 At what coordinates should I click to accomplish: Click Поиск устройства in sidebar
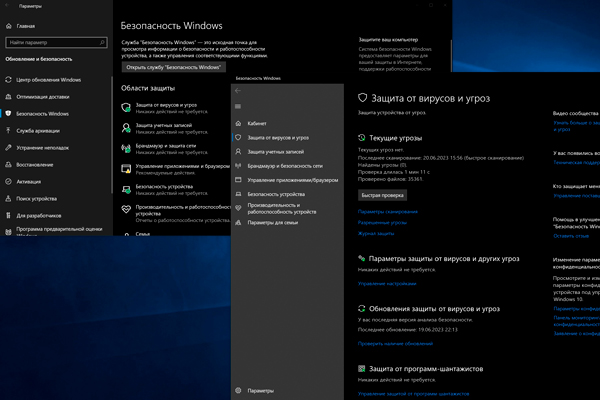tap(37, 199)
